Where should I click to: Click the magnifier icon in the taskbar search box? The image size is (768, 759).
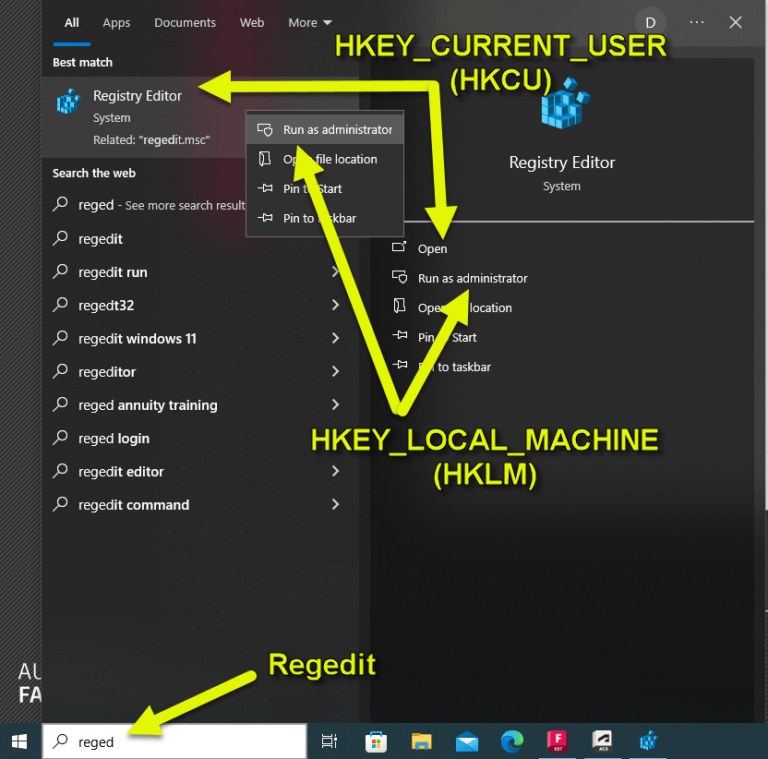pyautogui.click(x=60, y=741)
